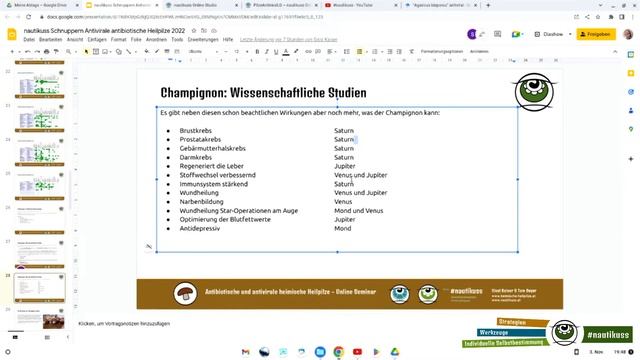Open the Format menu

pos(119,40)
